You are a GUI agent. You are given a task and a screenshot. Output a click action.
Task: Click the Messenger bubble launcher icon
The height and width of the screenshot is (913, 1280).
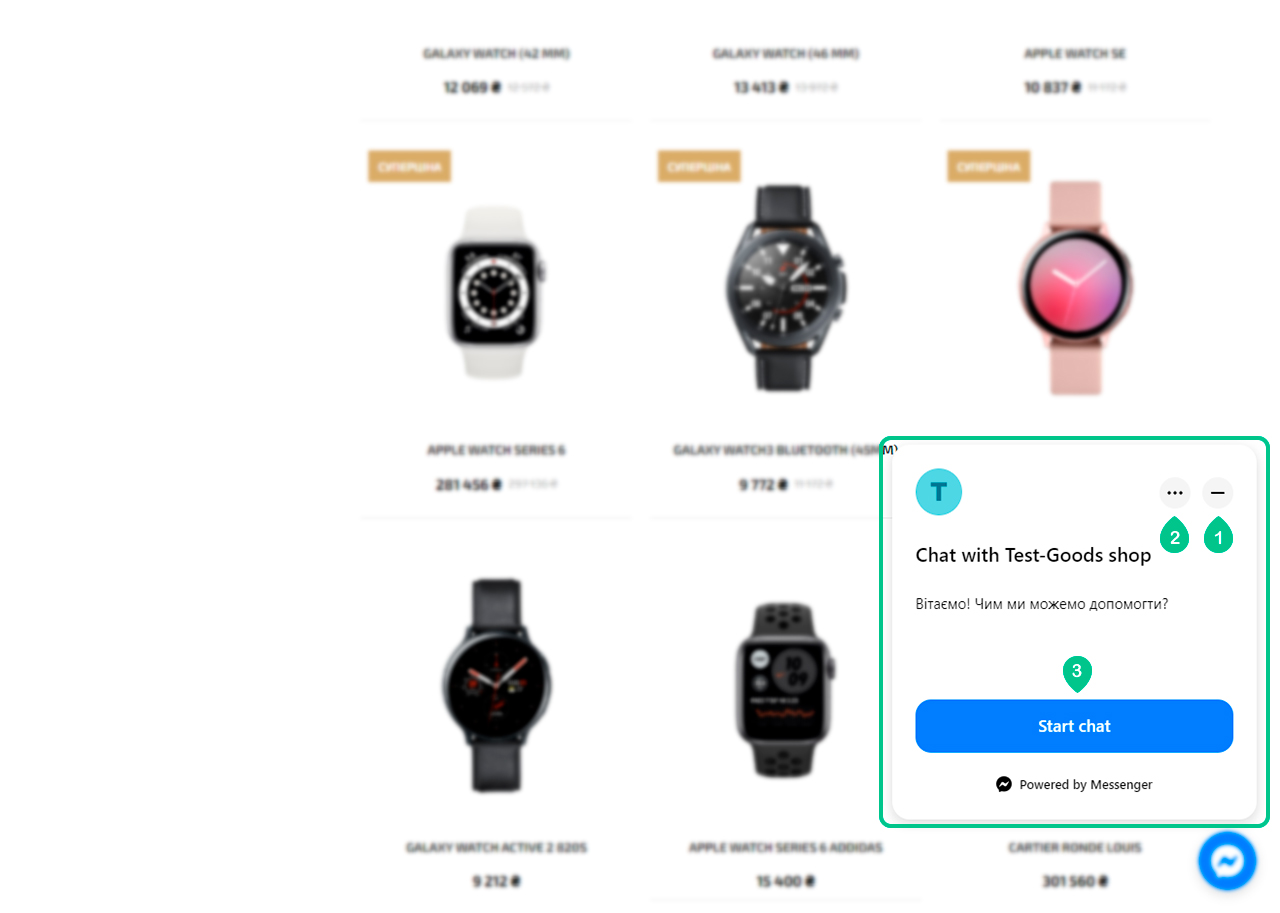(1227, 861)
